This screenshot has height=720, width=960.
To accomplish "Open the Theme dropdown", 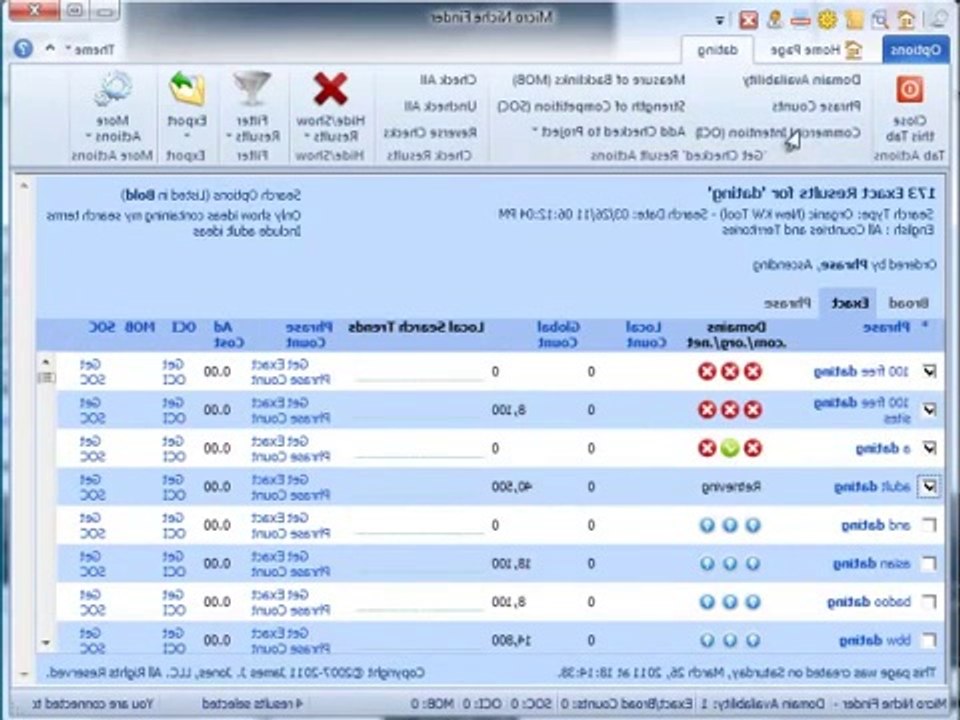I will coord(89,50).
